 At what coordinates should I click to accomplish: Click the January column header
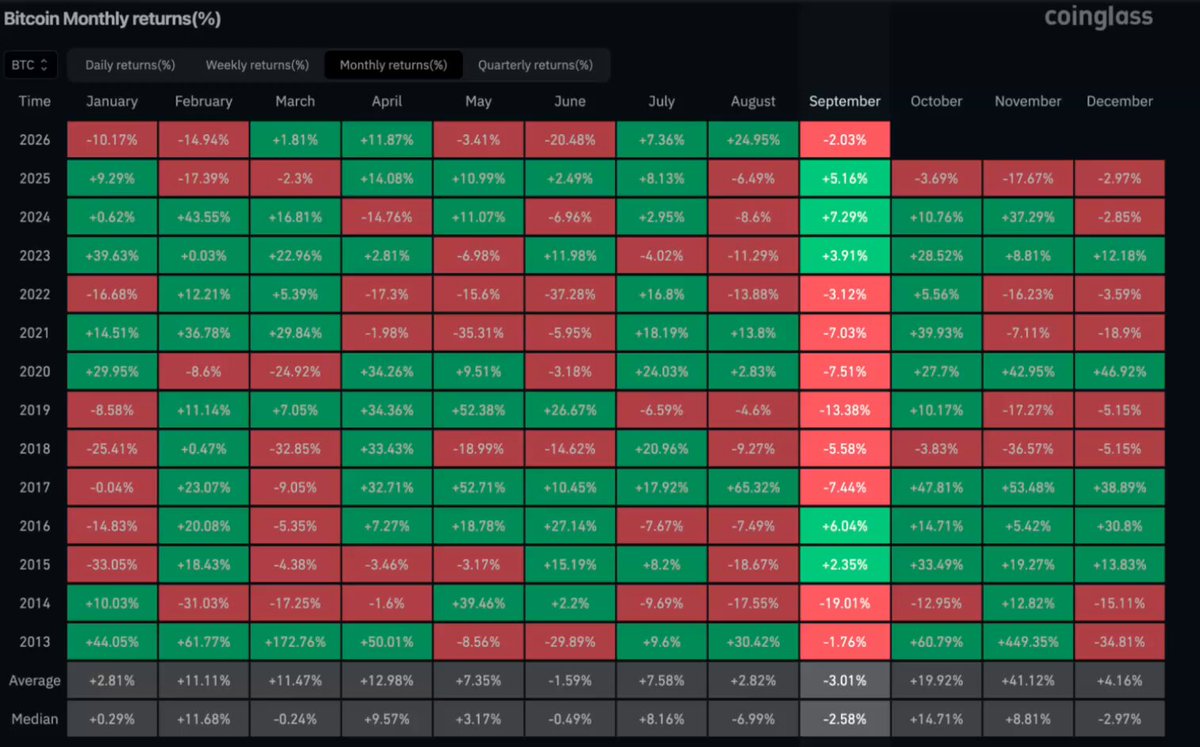click(112, 101)
